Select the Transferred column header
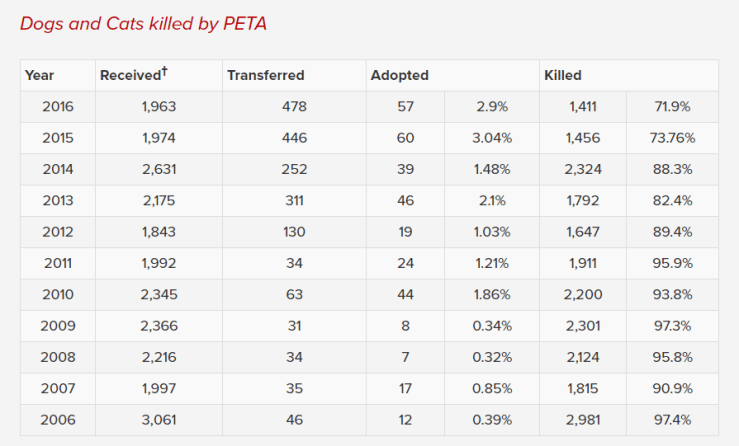739x446 pixels. 266,75
